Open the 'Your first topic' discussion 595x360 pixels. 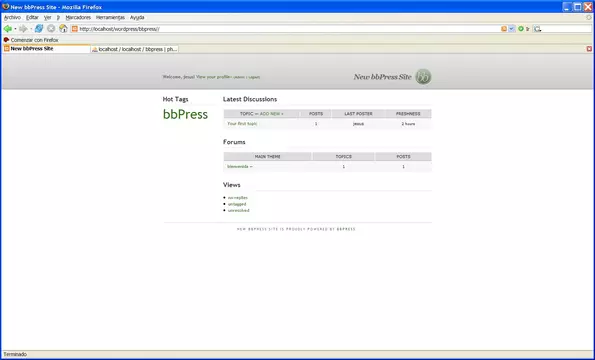[x=242, y=124]
